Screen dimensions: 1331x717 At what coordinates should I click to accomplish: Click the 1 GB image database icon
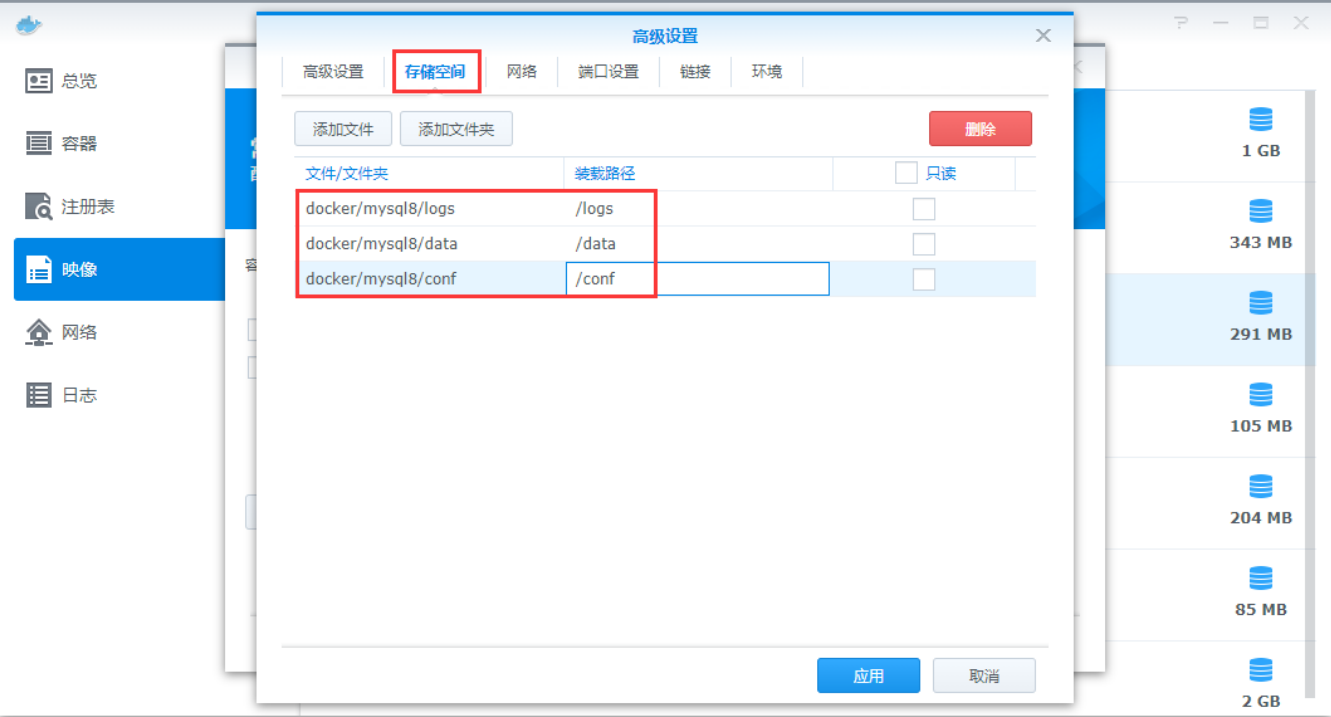click(x=1260, y=120)
